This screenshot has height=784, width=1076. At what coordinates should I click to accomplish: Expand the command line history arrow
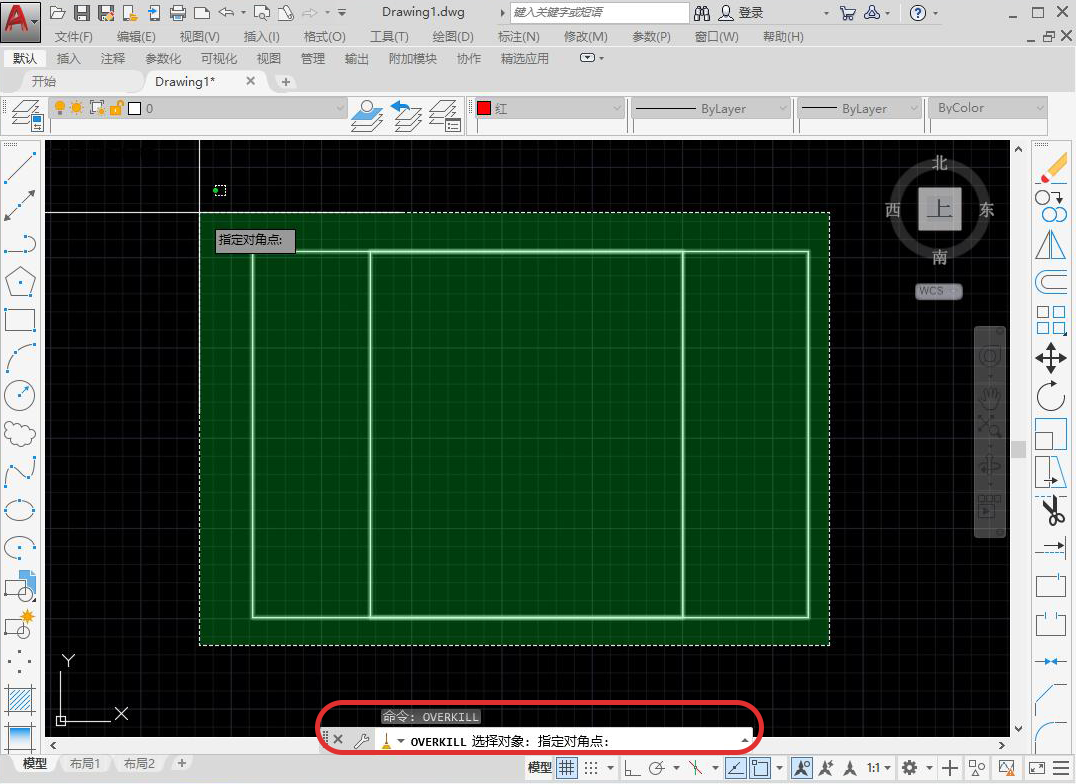(745, 741)
